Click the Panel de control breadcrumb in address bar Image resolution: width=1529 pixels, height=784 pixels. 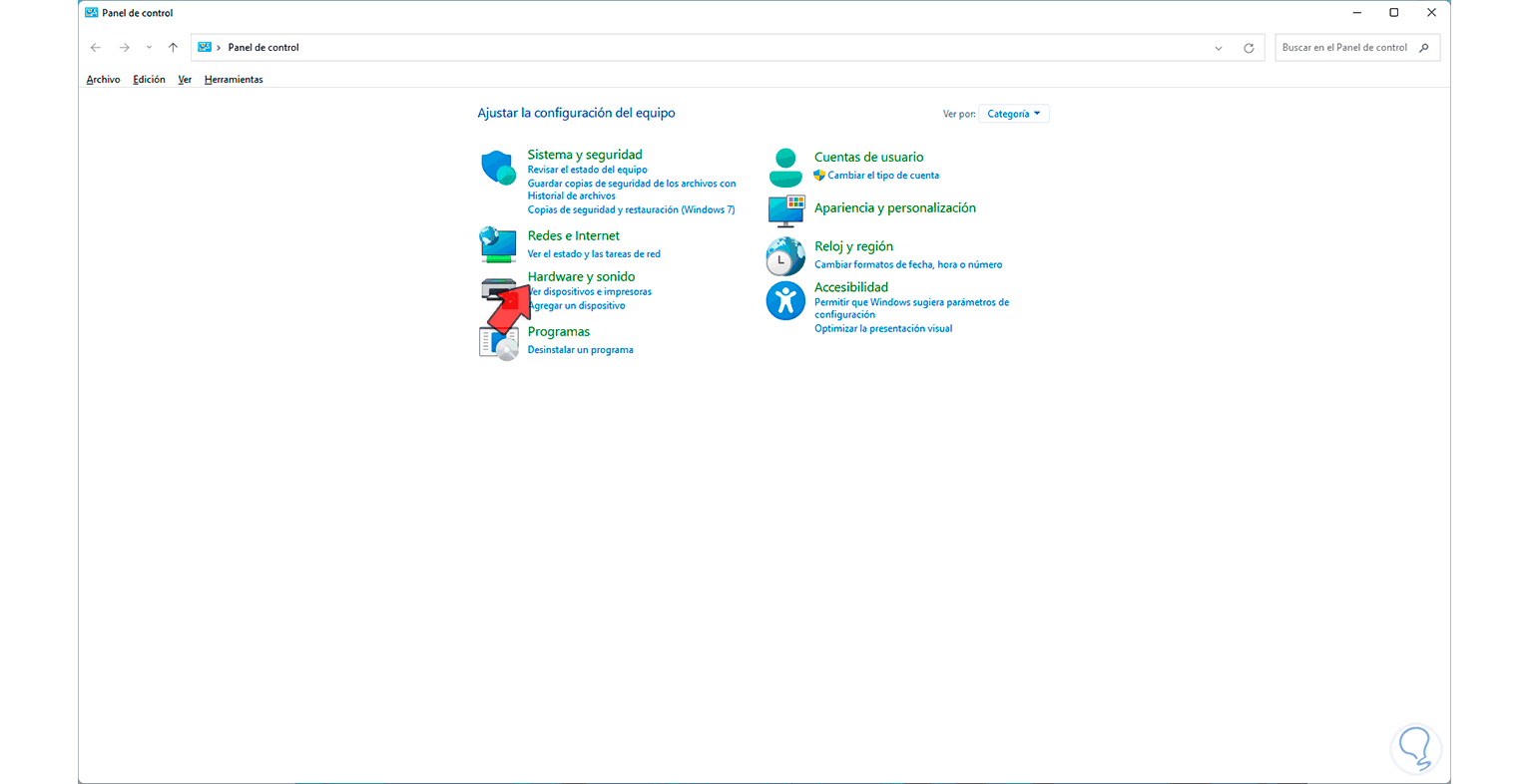tap(263, 48)
